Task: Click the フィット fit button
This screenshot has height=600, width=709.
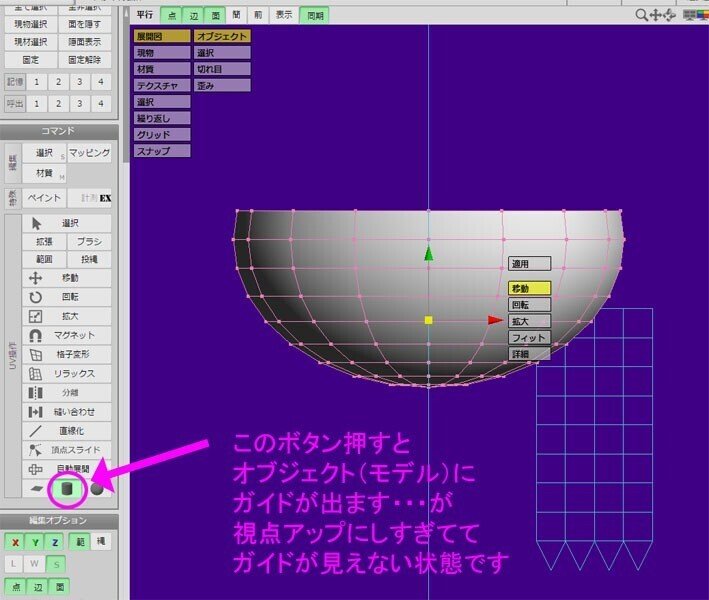Action: coord(529,338)
